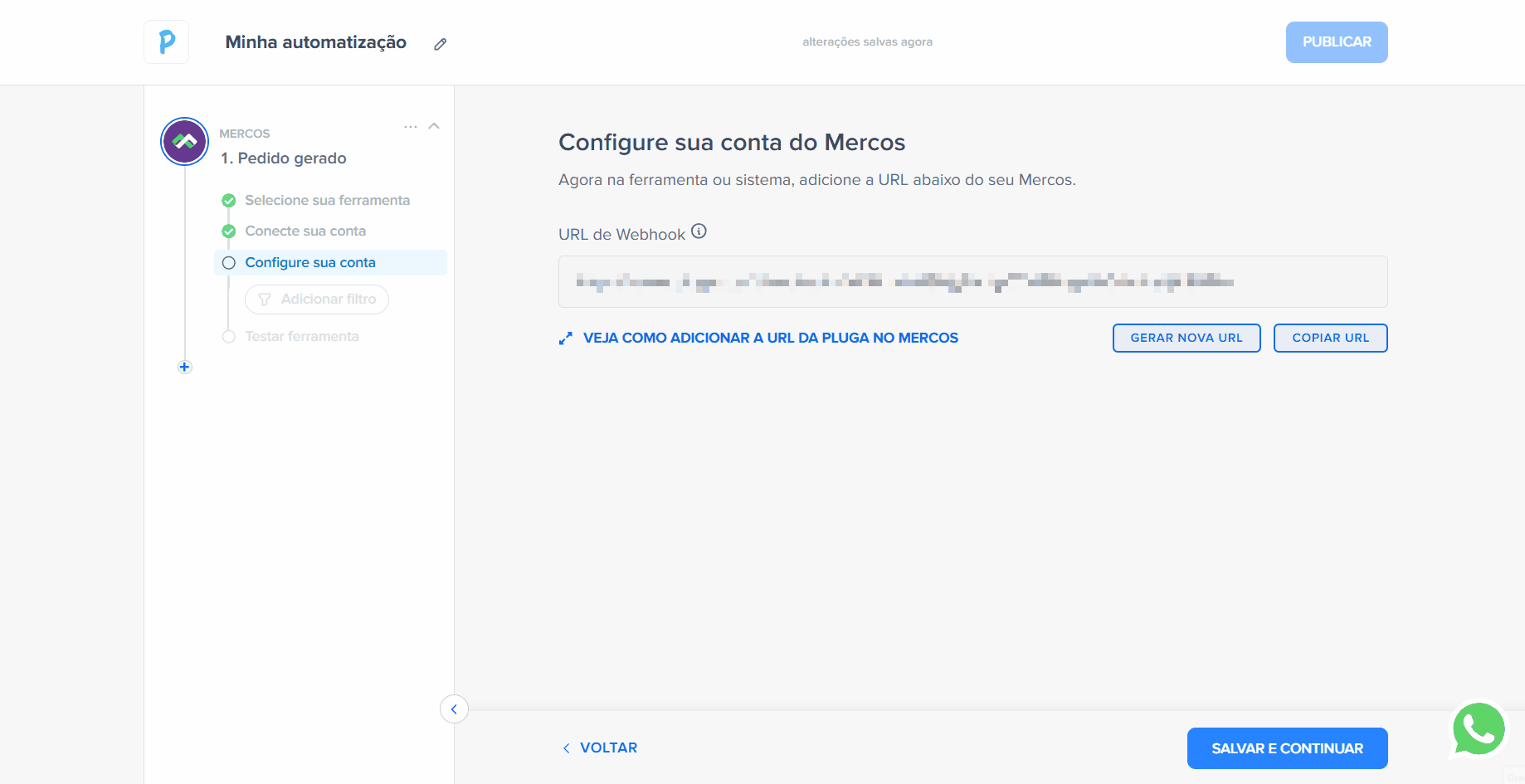Select the 'Configure sua conta' step
Screen dimensions: 1525x784
tap(330, 262)
